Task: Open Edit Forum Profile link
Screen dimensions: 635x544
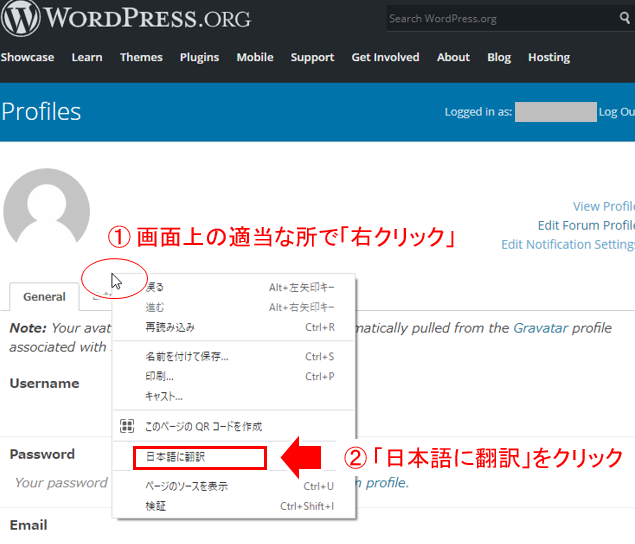Action: [586, 226]
